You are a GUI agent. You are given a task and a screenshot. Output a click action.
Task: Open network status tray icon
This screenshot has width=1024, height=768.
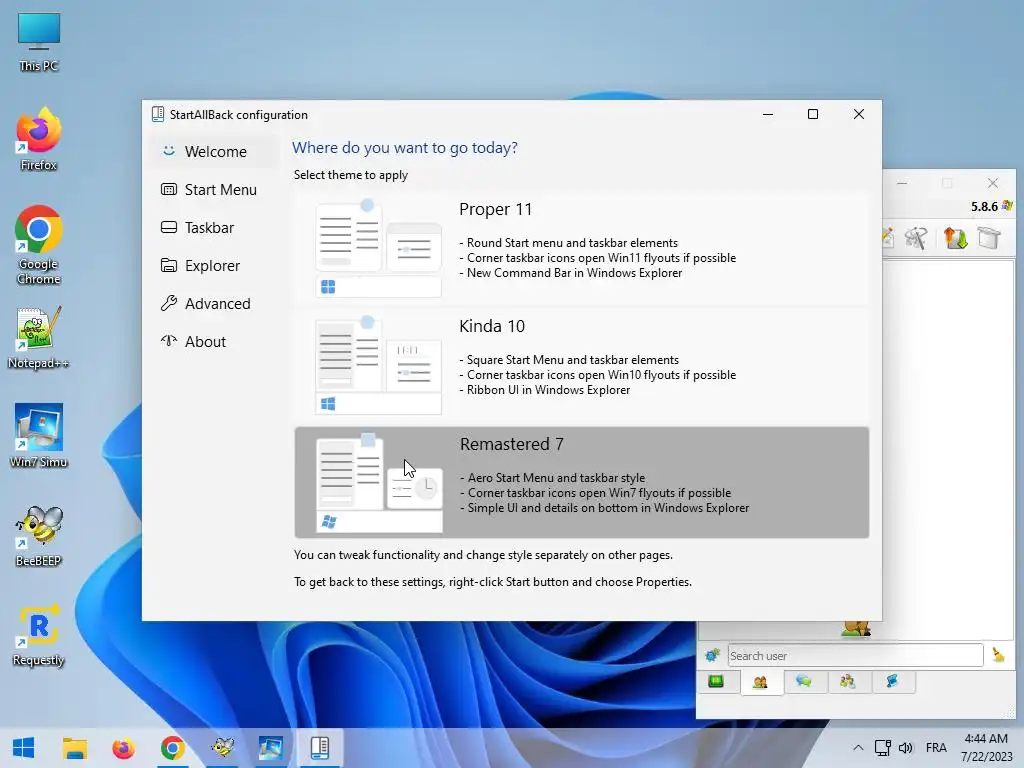(x=883, y=748)
